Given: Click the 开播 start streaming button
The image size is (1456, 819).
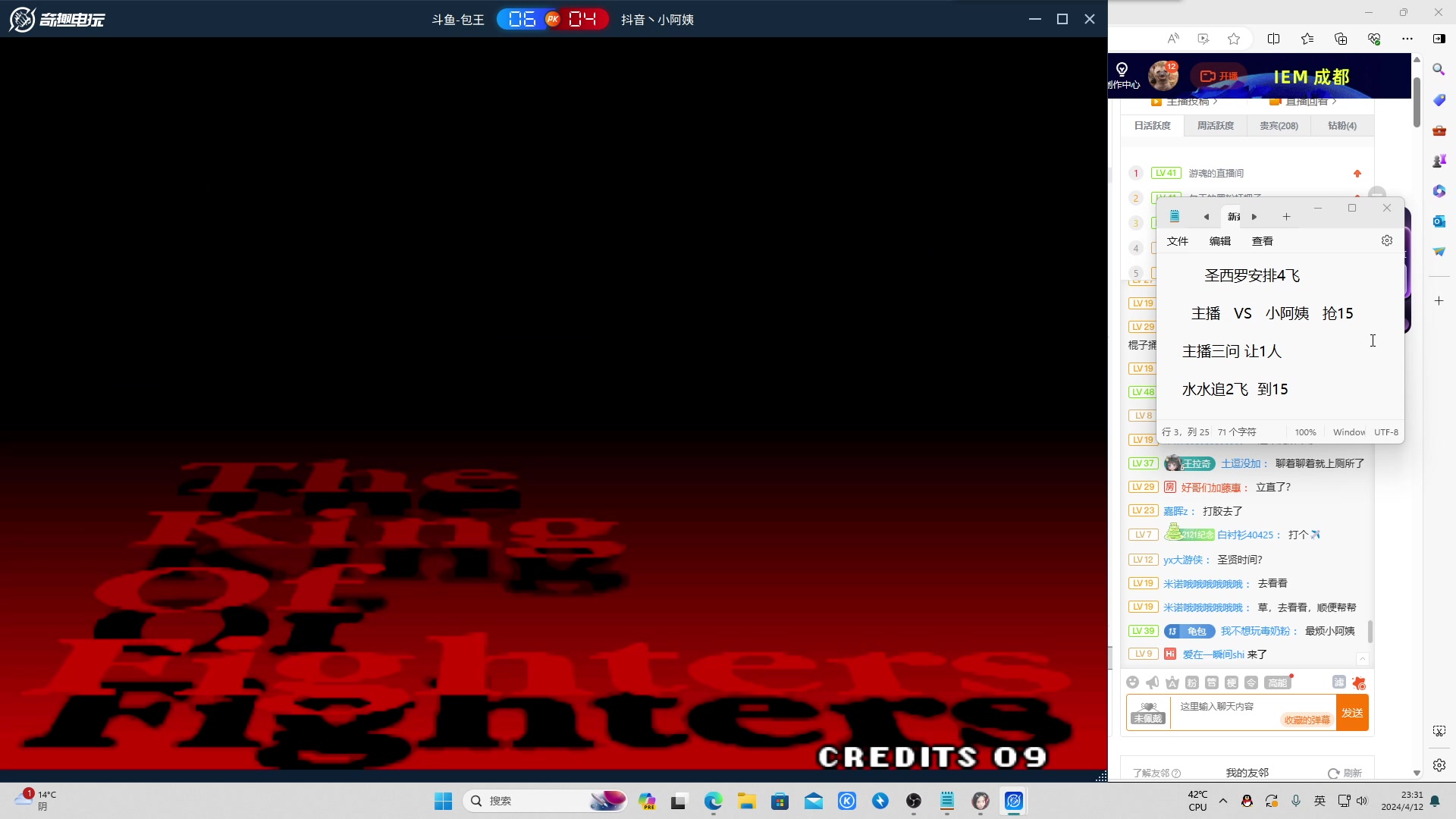Looking at the screenshot, I should click(x=1219, y=76).
